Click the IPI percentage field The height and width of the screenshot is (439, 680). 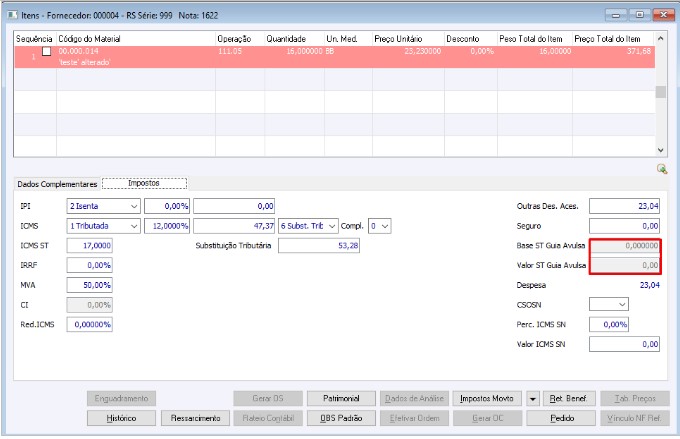[167, 206]
